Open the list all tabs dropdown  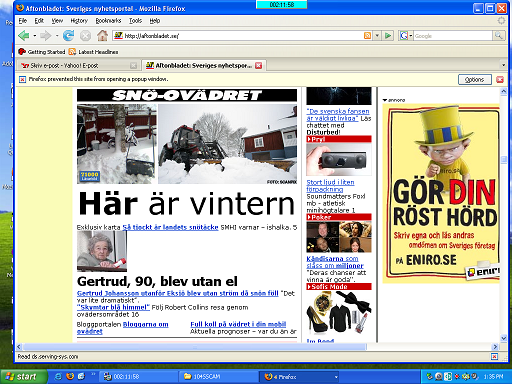(x=503, y=65)
